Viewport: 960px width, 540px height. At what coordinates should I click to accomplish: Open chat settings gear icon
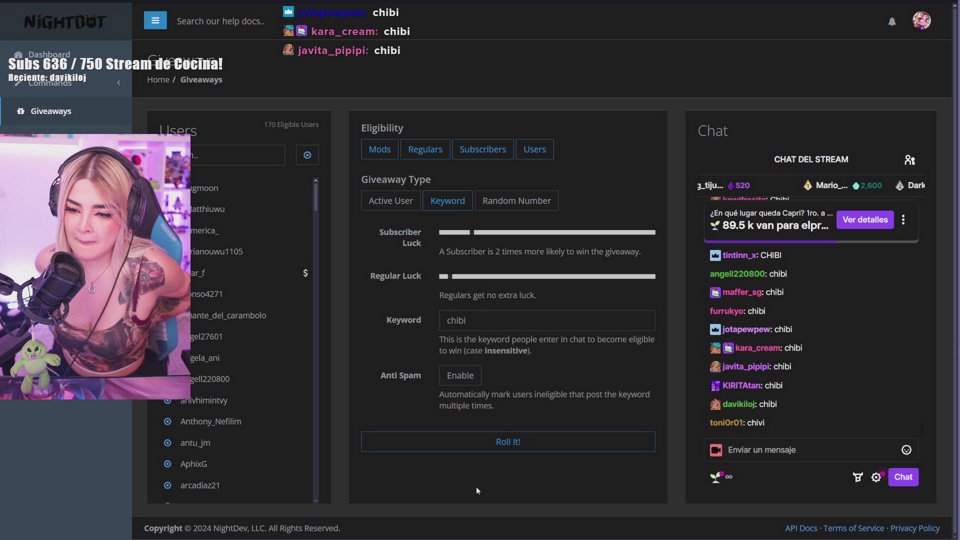[x=876, y=477]
